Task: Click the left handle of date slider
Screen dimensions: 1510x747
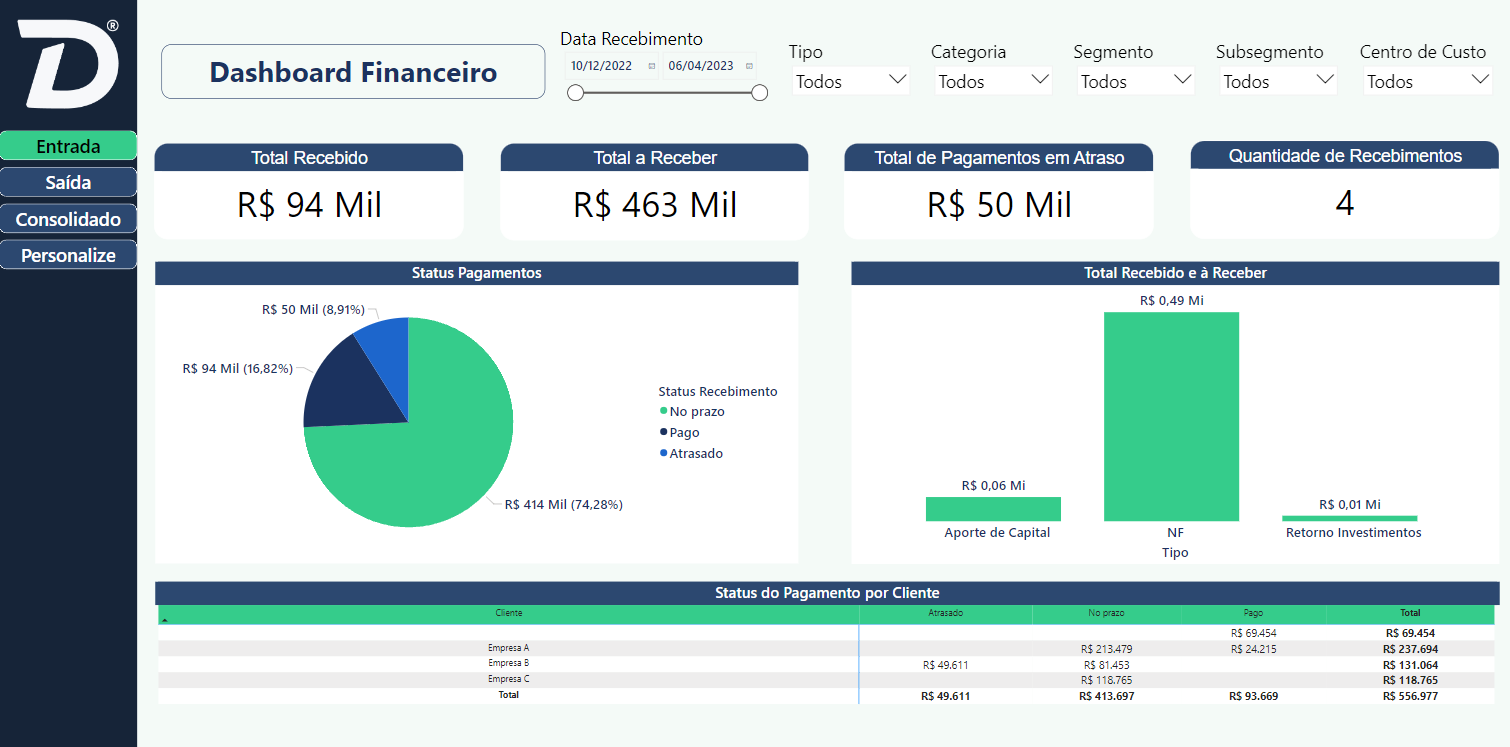Action: [x=575, y=93]
